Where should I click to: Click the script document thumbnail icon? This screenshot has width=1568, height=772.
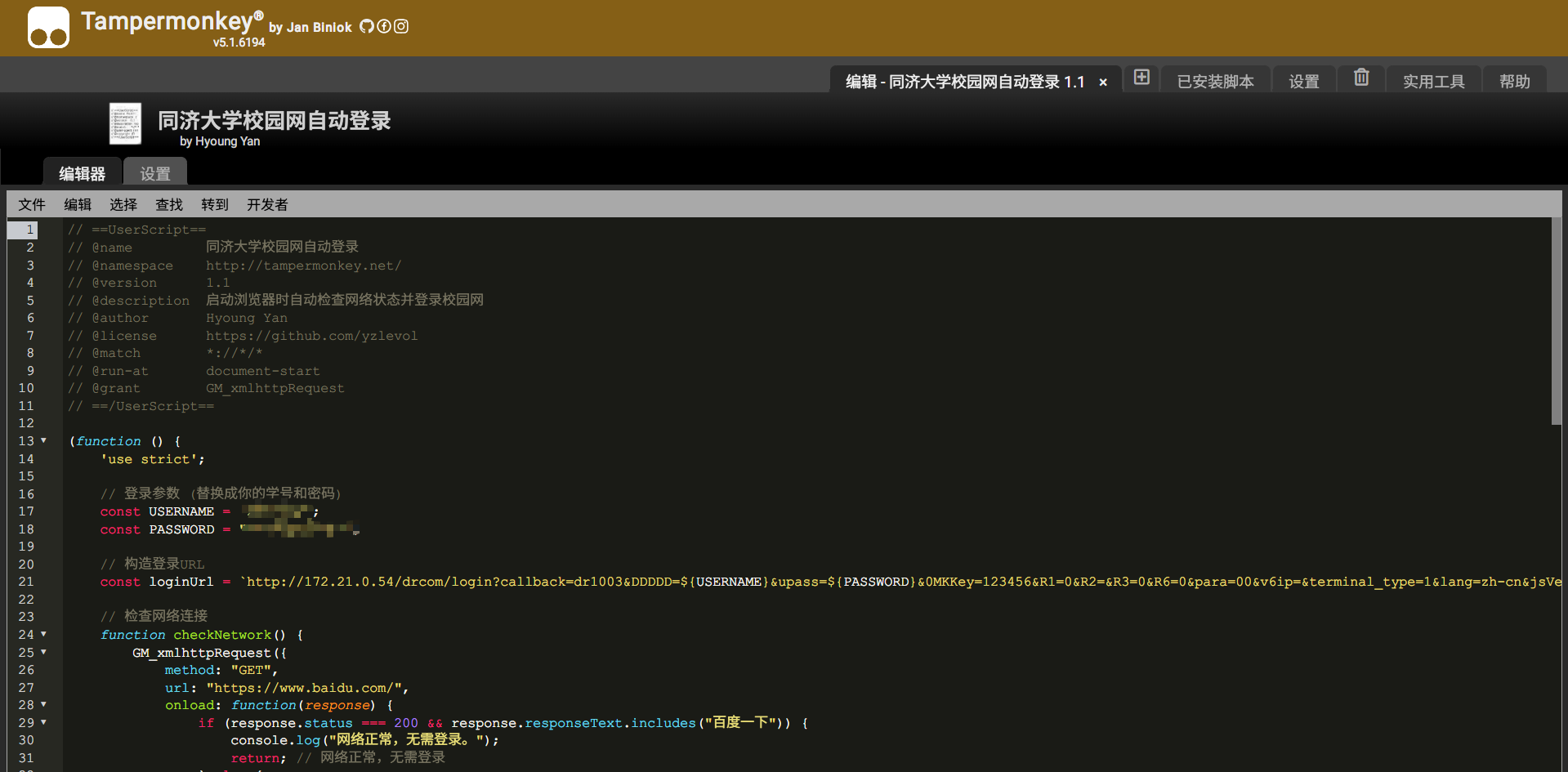click(125, 123)
